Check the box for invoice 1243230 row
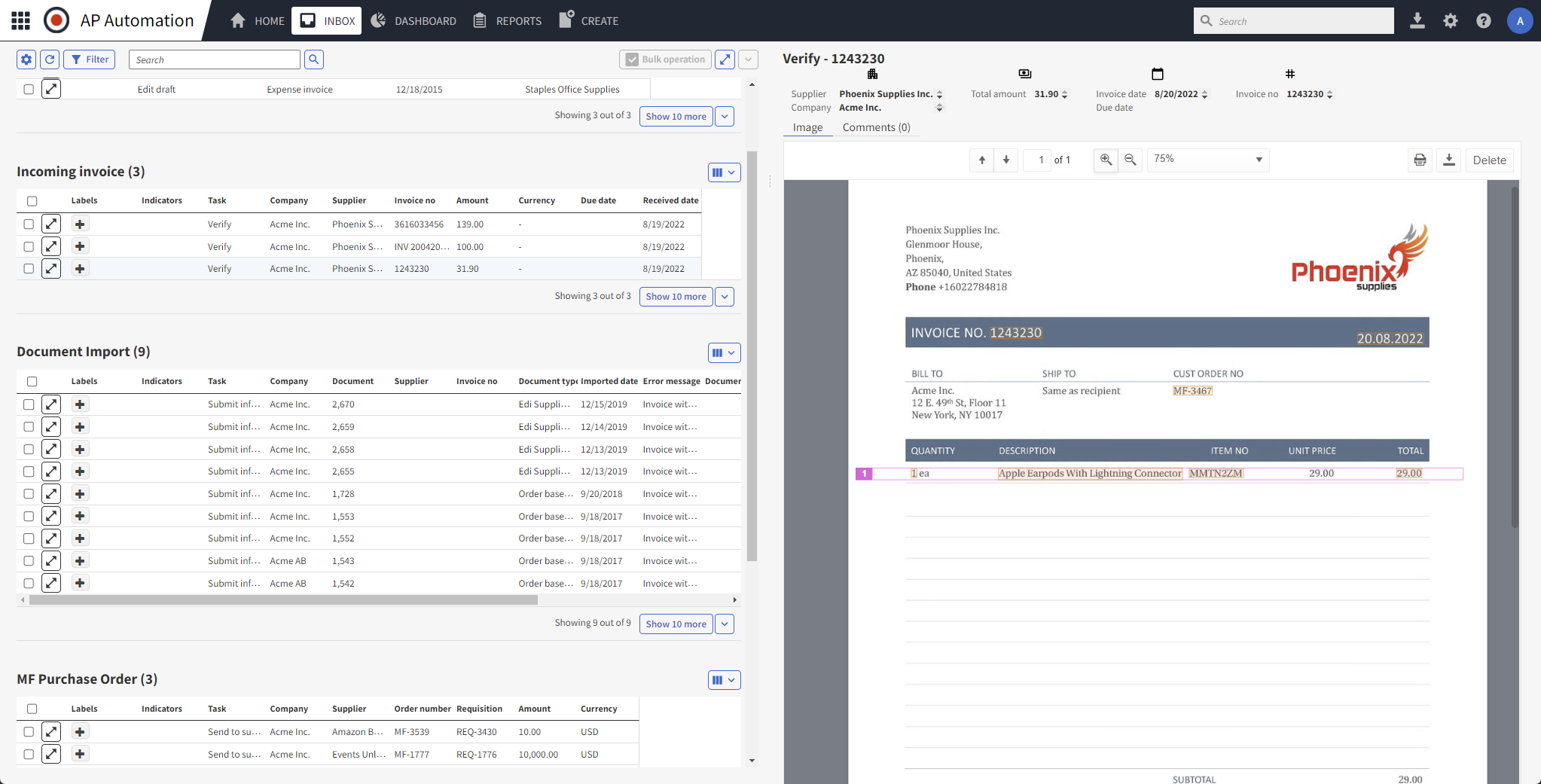Viewport: 1541px width, 784px height. (29, 269)
